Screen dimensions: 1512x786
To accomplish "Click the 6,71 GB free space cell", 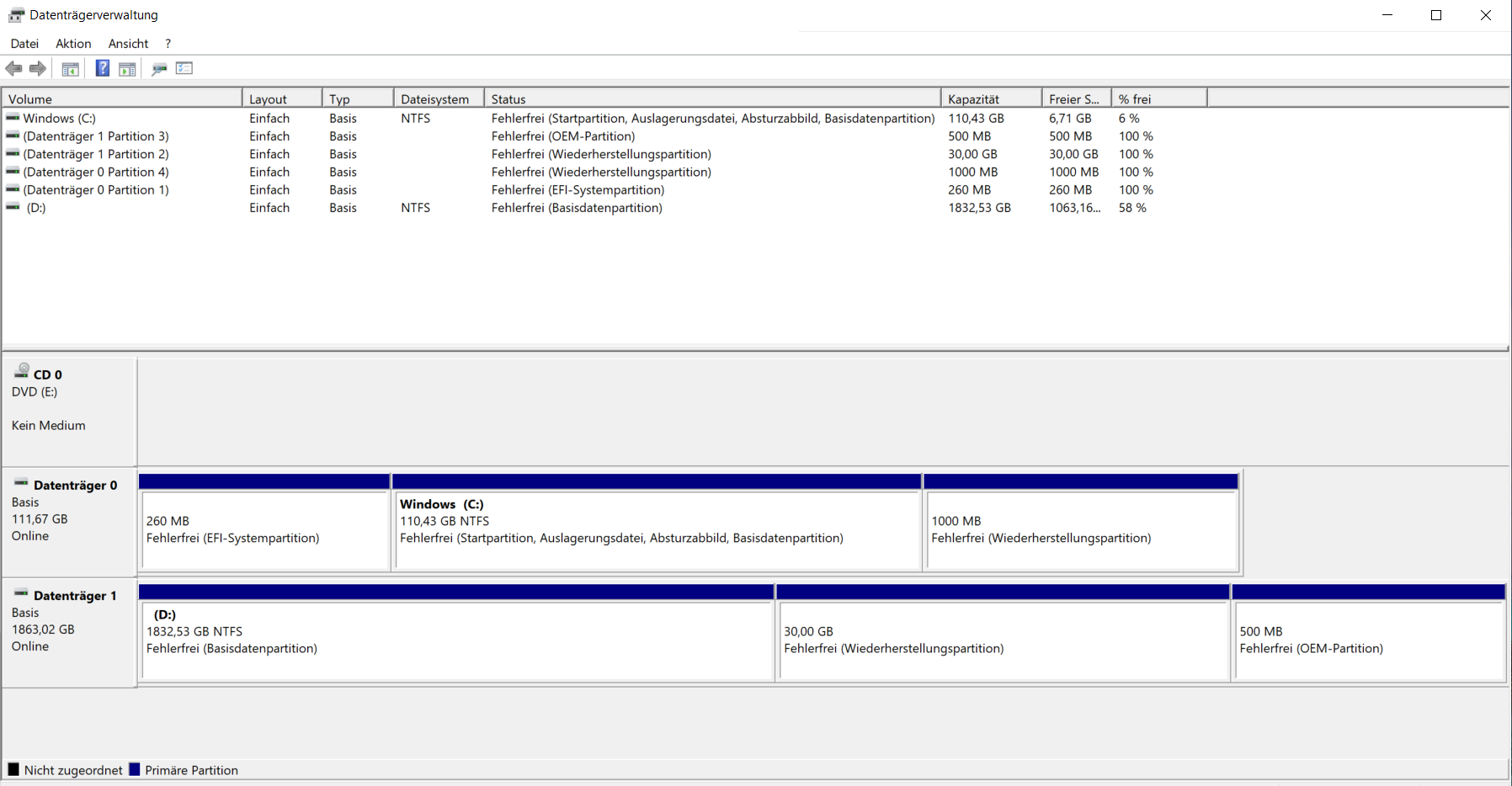I will point(1070,118).
